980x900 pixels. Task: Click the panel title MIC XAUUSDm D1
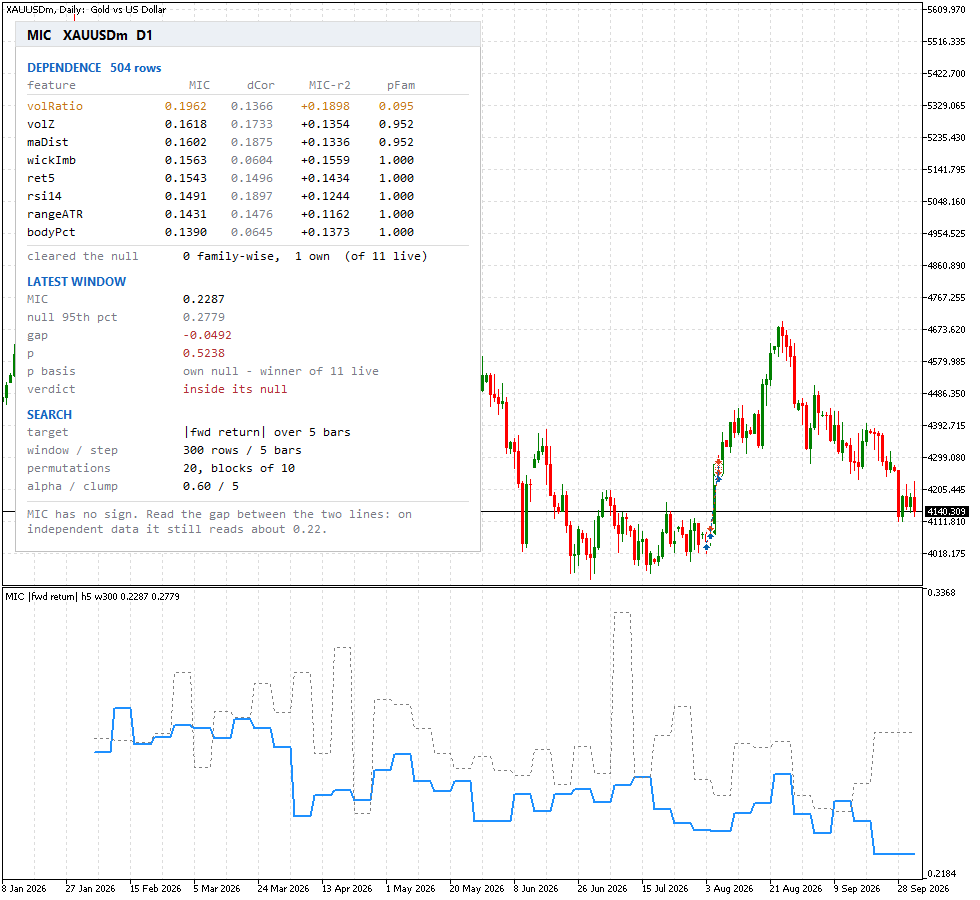tap(89, 35)
